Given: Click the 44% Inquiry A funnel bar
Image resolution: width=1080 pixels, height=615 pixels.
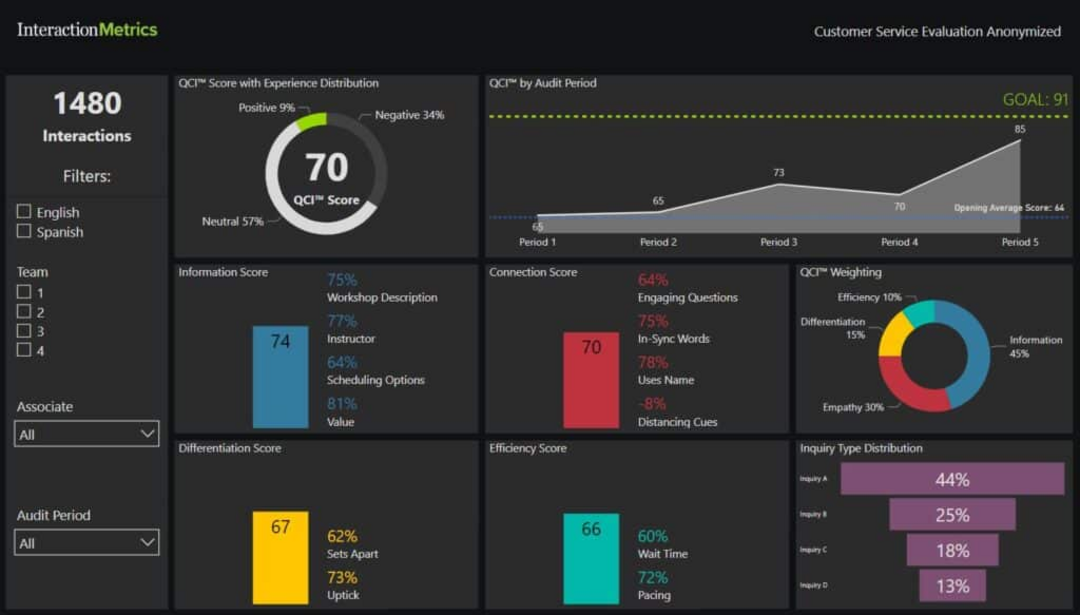Looking at the screenshot, I should [952, 480].
